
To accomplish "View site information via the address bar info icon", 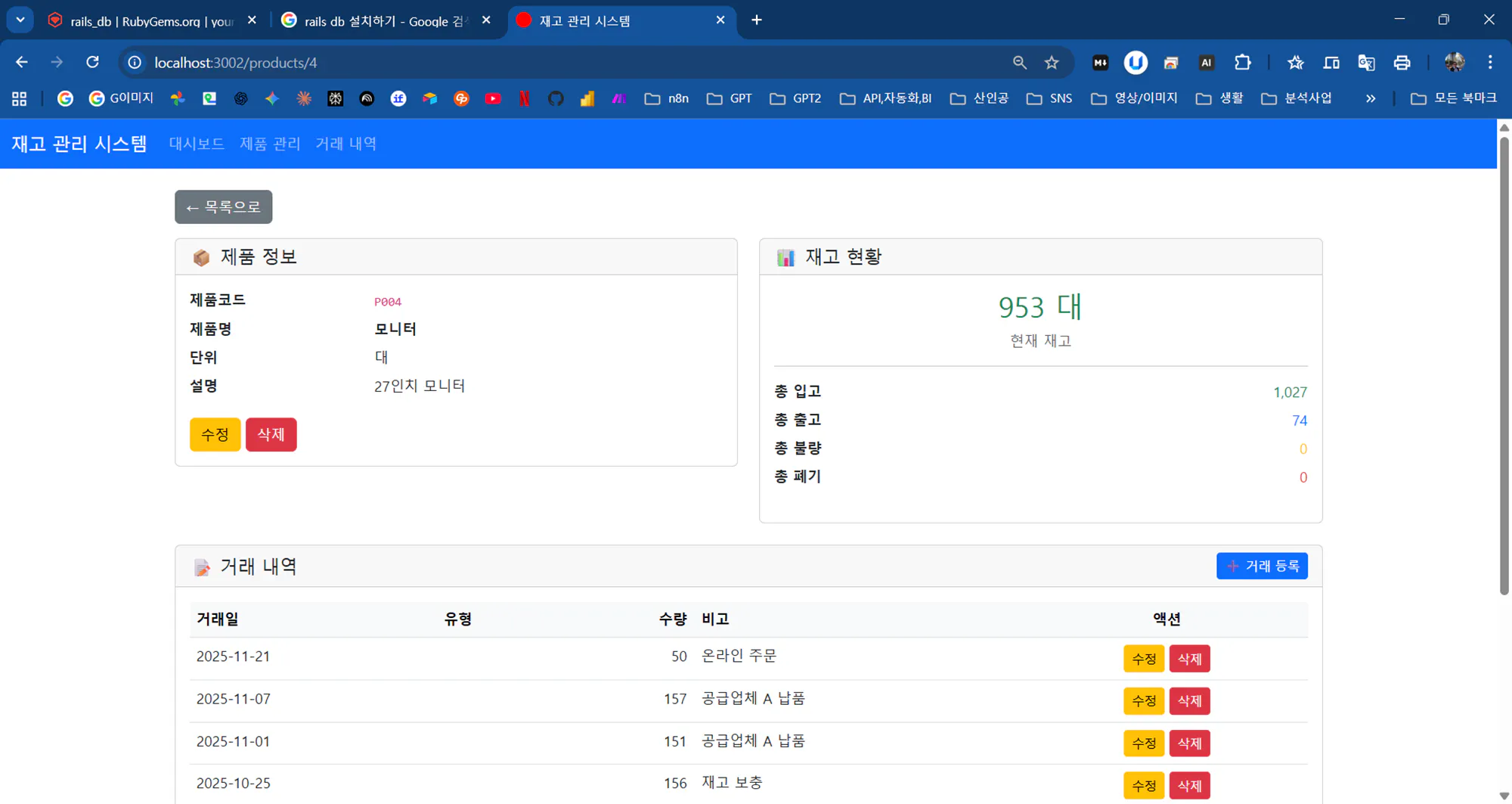I will tap(134, 62).
